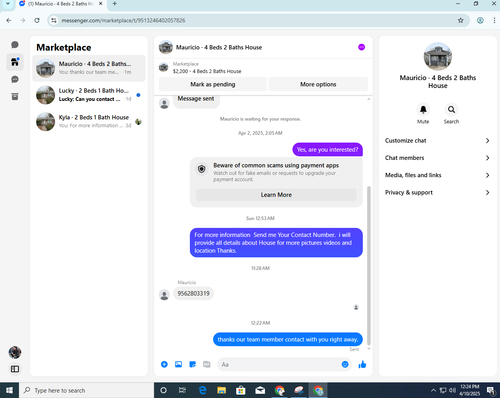Viewport: 500px width, 398px height.
Task: Show hidden system tray icons
Action: [x=433, y=390]
